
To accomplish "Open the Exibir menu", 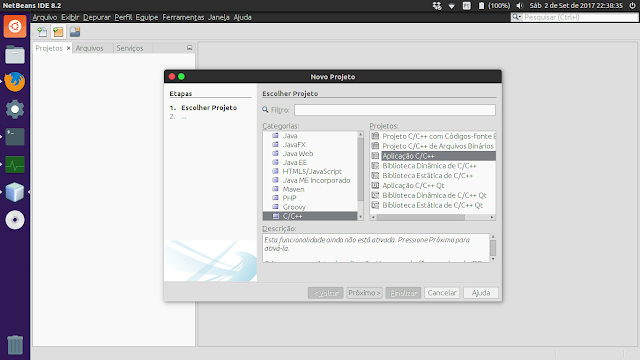I will [x=70, y=17].
